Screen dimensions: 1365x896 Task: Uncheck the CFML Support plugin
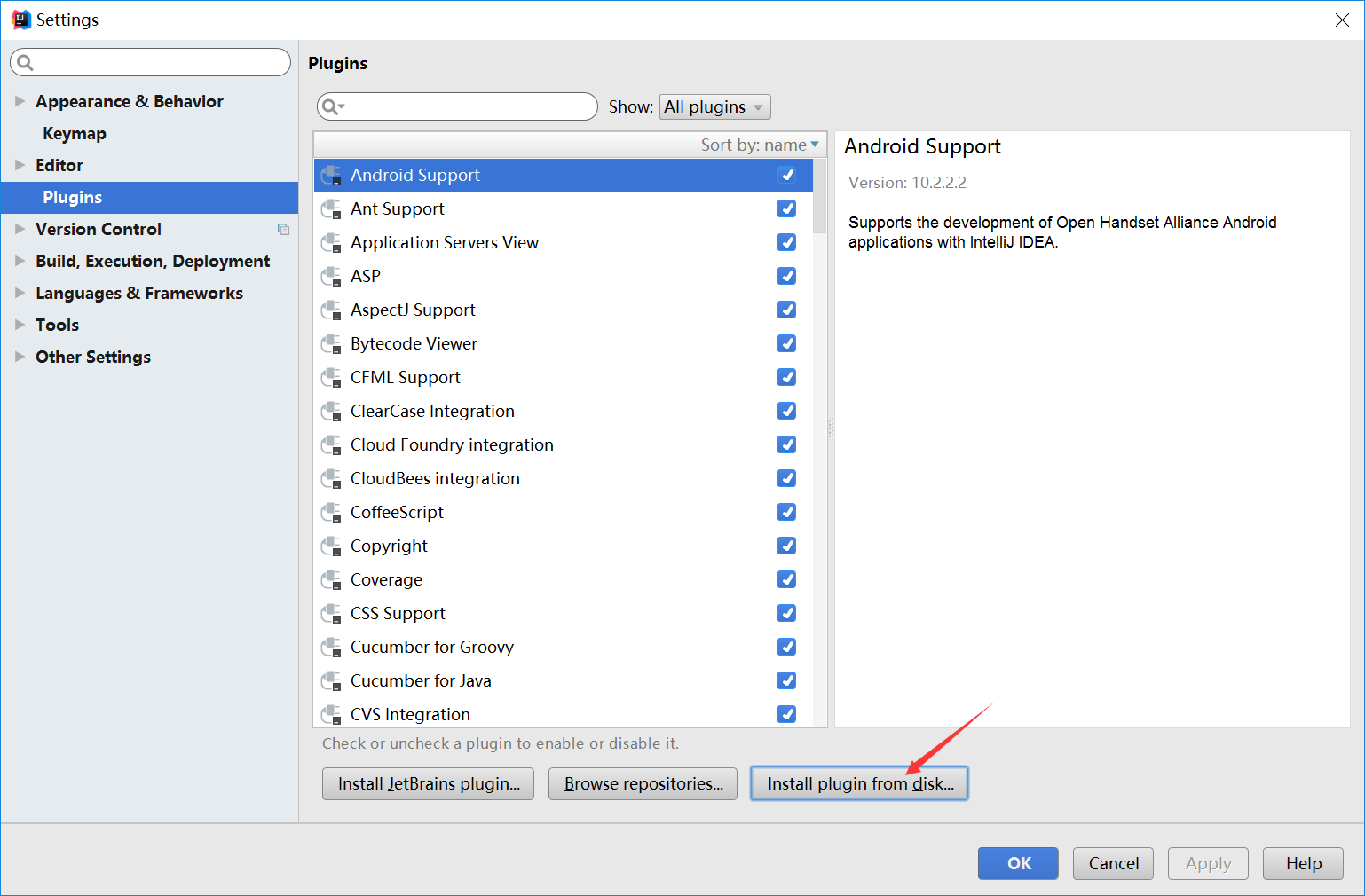(x=786, y=377)
